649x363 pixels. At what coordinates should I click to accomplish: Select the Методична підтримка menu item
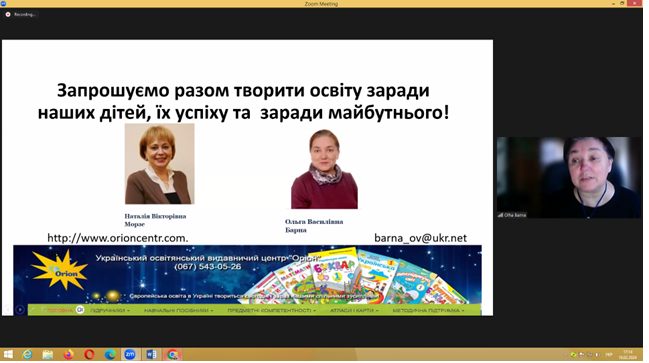(428, 310)
